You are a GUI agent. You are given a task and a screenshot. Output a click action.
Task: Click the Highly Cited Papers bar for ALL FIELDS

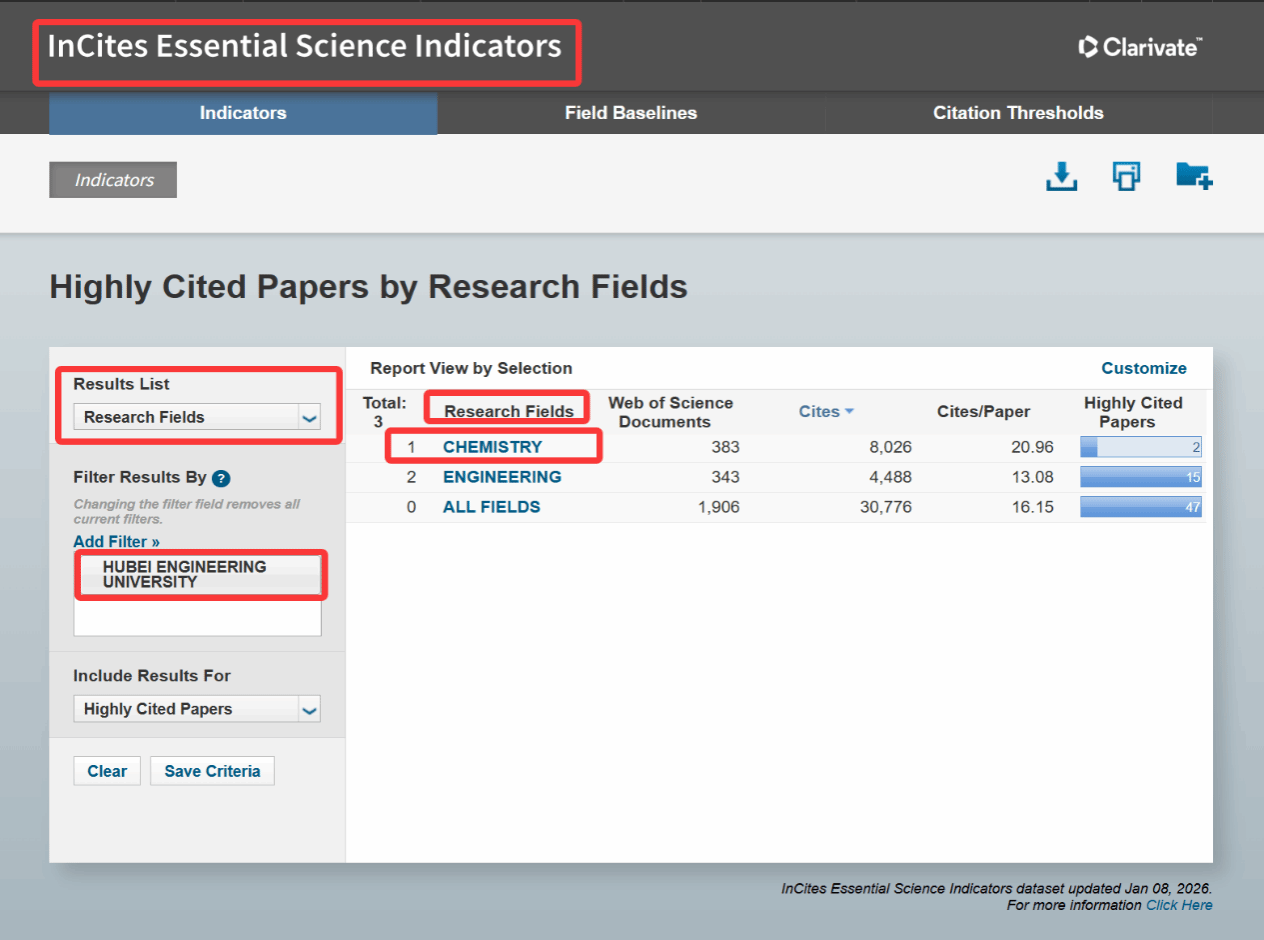[x=1140, y=507]
